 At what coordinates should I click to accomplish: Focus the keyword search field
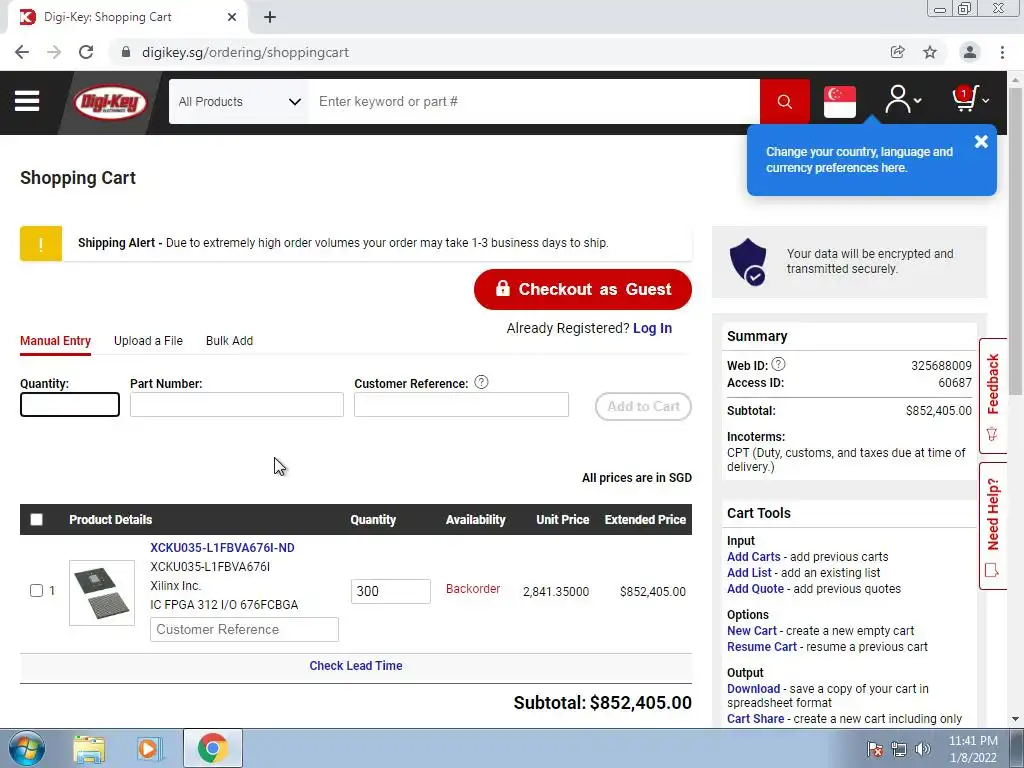point(535,101)
